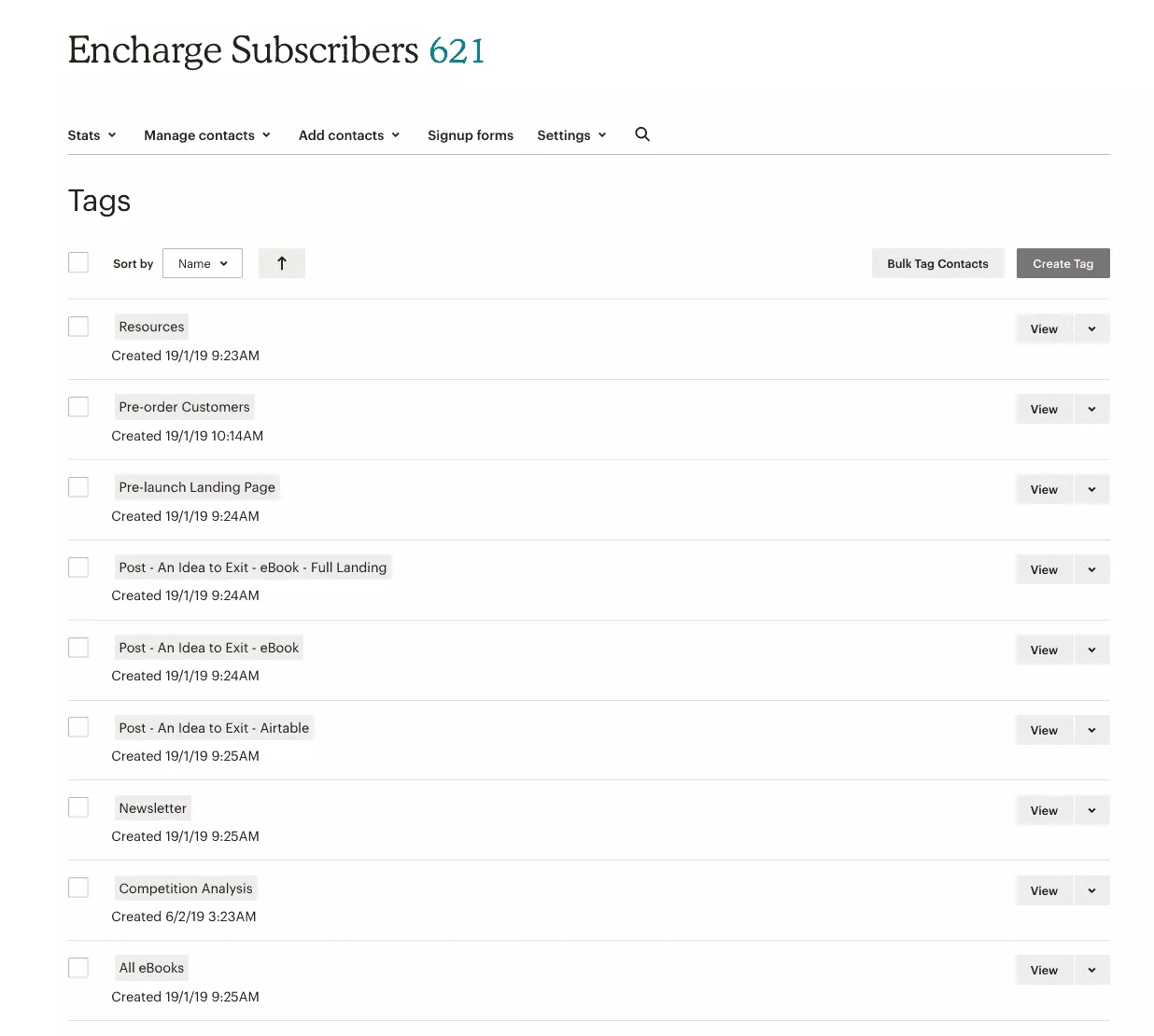1154x1036 pixels.
Task: Click the Create Tag button
Action: tap(1063, 264)
